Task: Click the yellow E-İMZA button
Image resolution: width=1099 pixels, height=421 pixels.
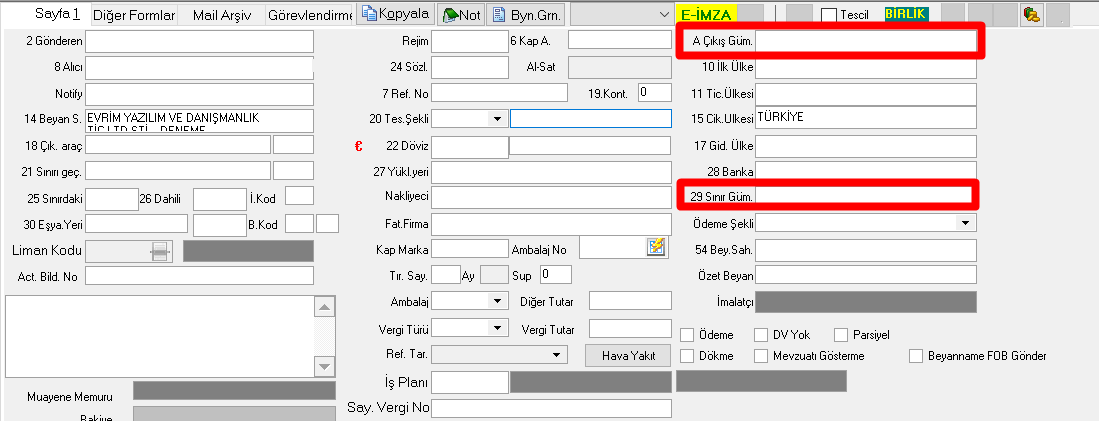Action: point(707,14)
